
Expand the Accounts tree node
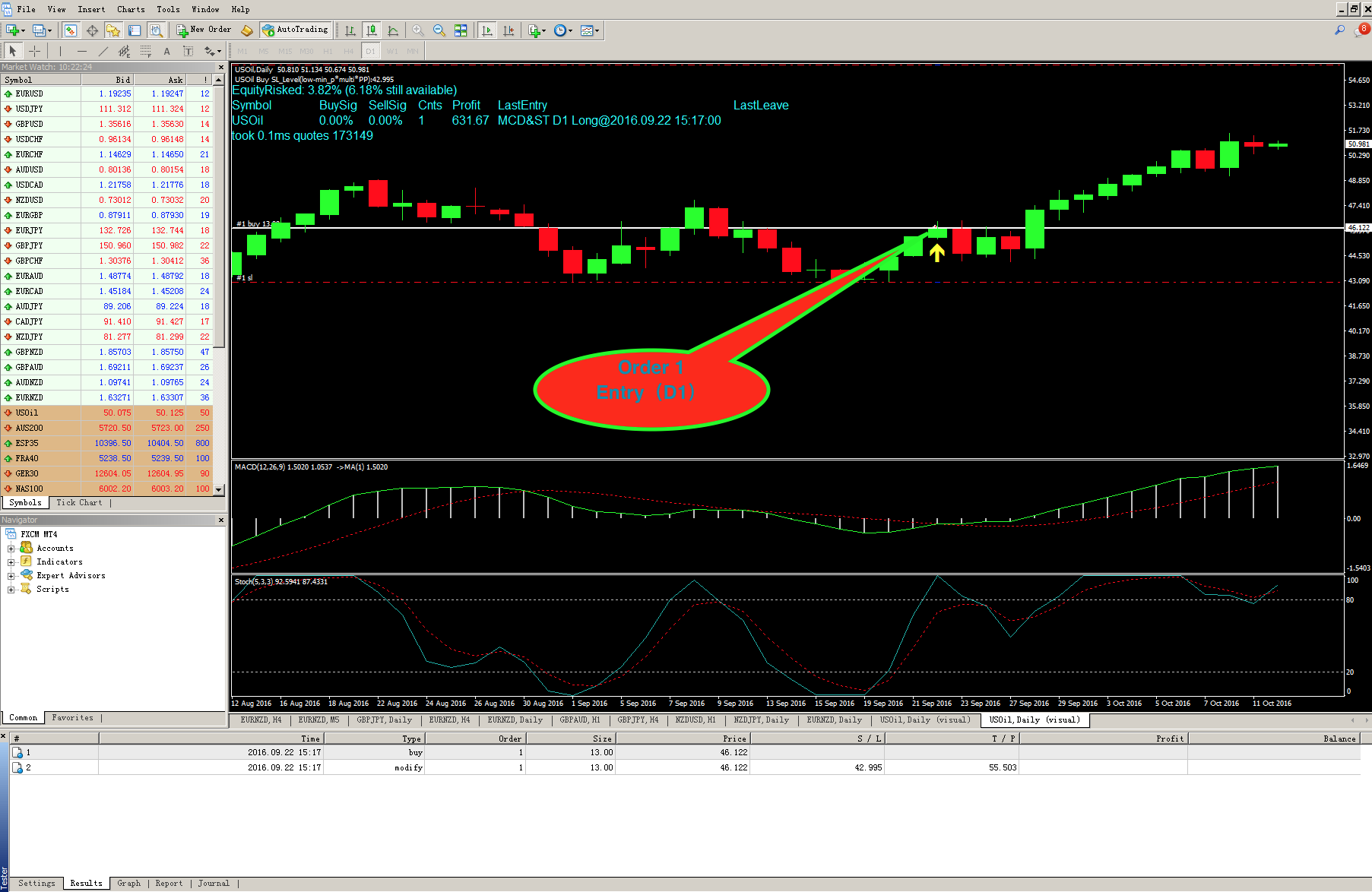pos(11,549)
